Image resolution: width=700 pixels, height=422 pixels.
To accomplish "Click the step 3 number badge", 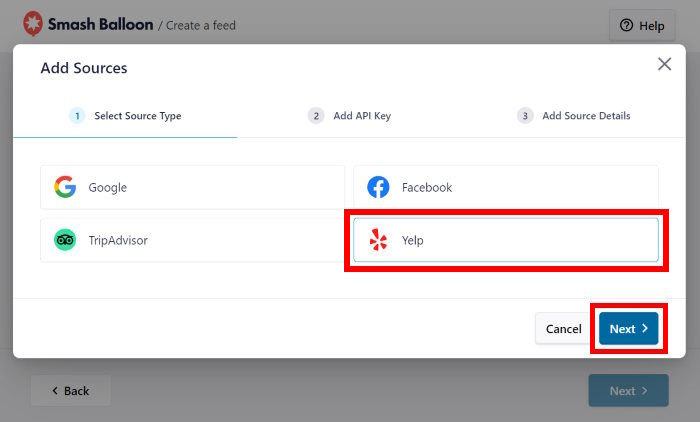I will coord(525,116).
